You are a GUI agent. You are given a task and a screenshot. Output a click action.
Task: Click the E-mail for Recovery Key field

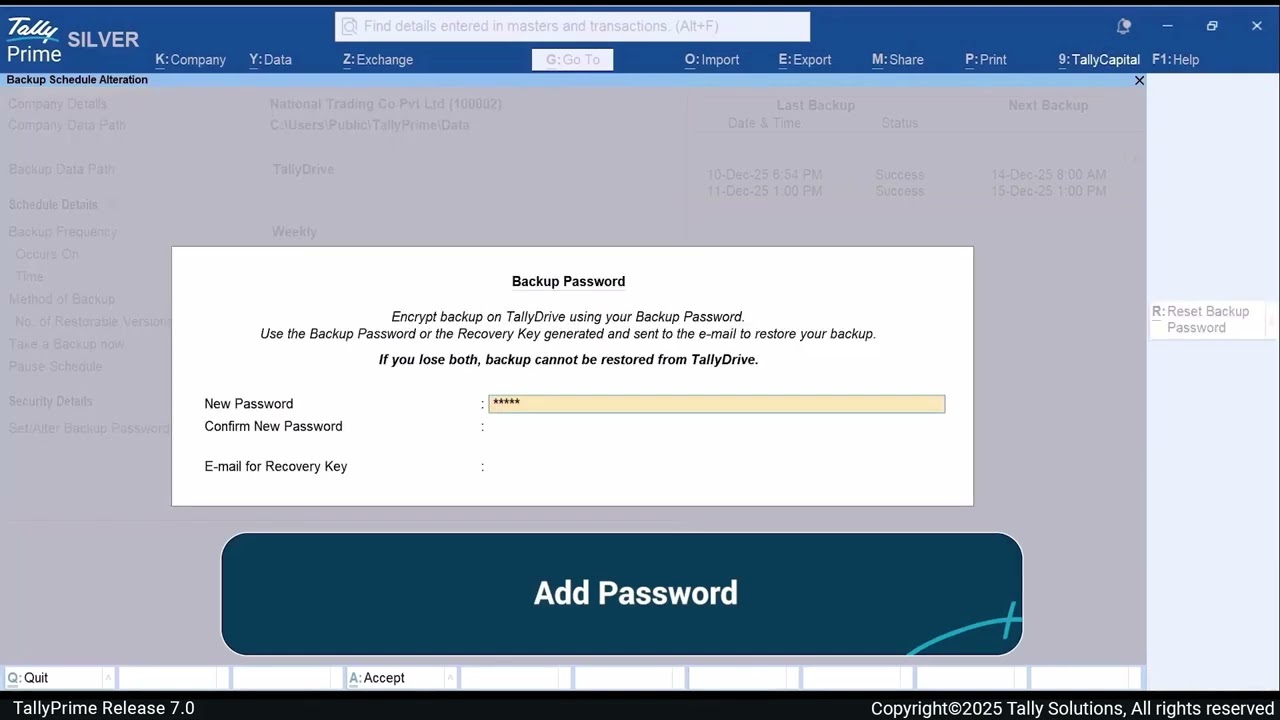click(716, 466)
